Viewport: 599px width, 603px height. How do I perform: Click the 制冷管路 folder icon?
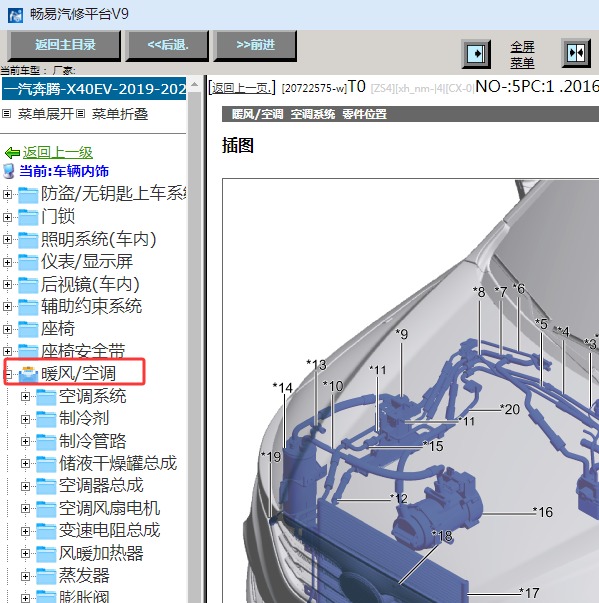tap(46, 441)
